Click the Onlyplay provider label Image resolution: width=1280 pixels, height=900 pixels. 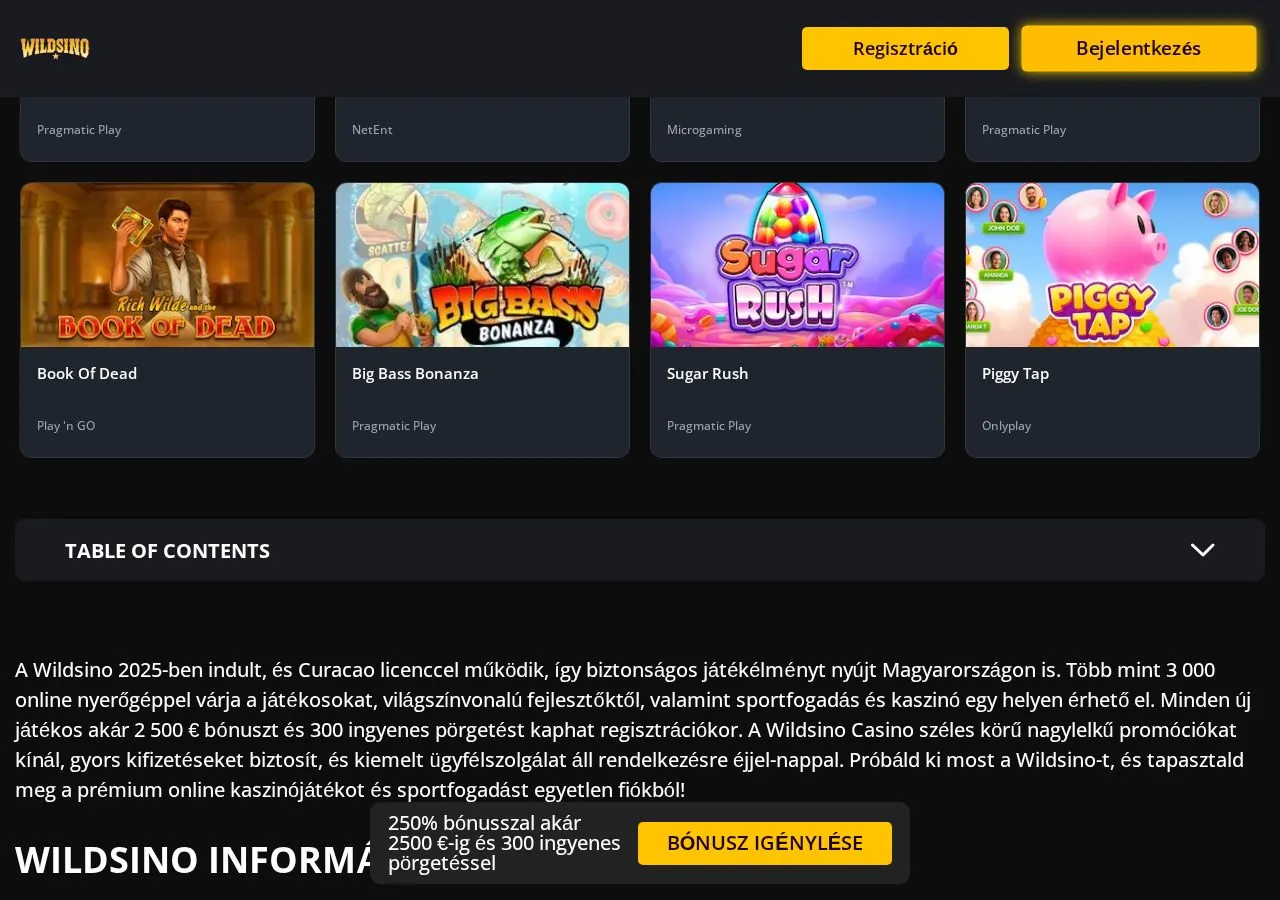pyautogui.click(x=1006, y=425)
